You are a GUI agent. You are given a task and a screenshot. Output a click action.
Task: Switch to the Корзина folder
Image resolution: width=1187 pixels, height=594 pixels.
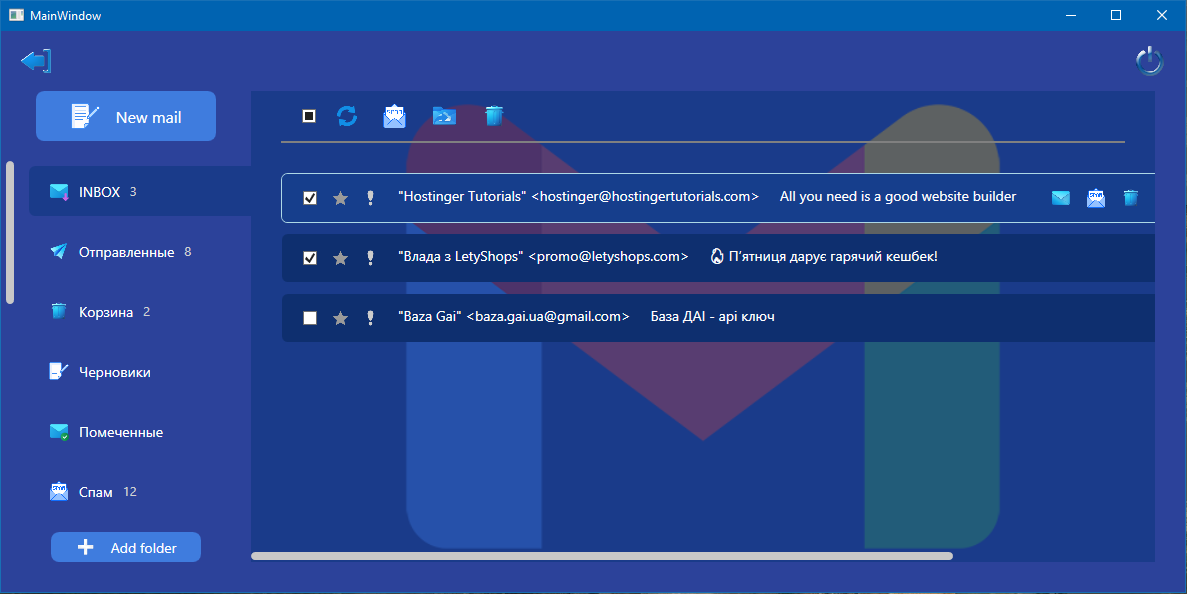[113, 311]
